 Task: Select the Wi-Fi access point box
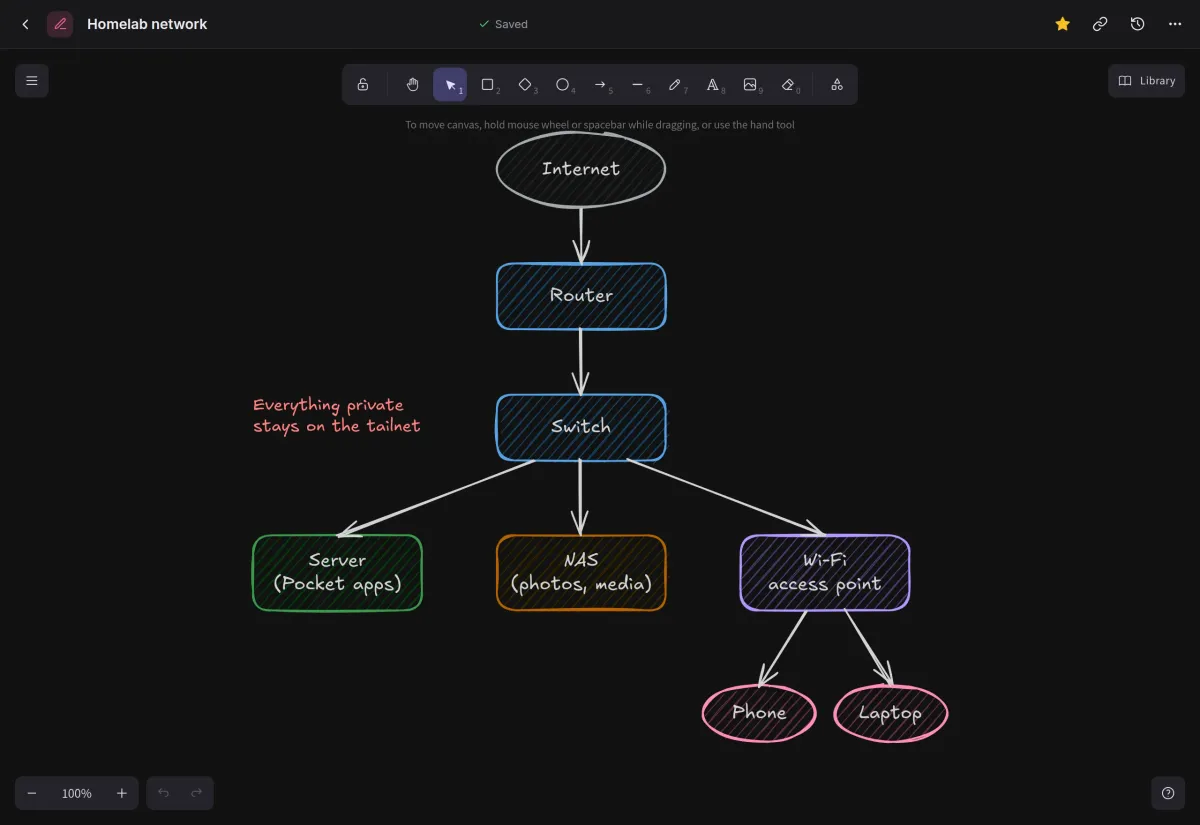click(x=825, y=572)
